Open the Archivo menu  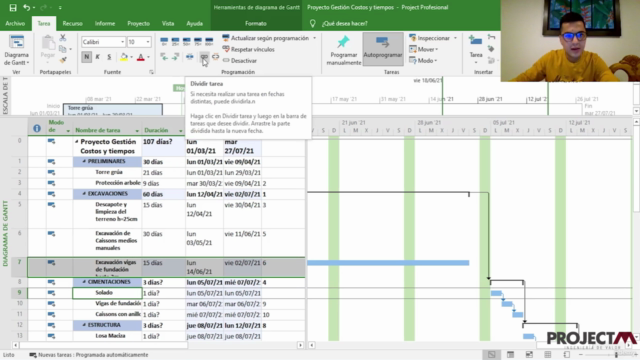coord(15,24)
